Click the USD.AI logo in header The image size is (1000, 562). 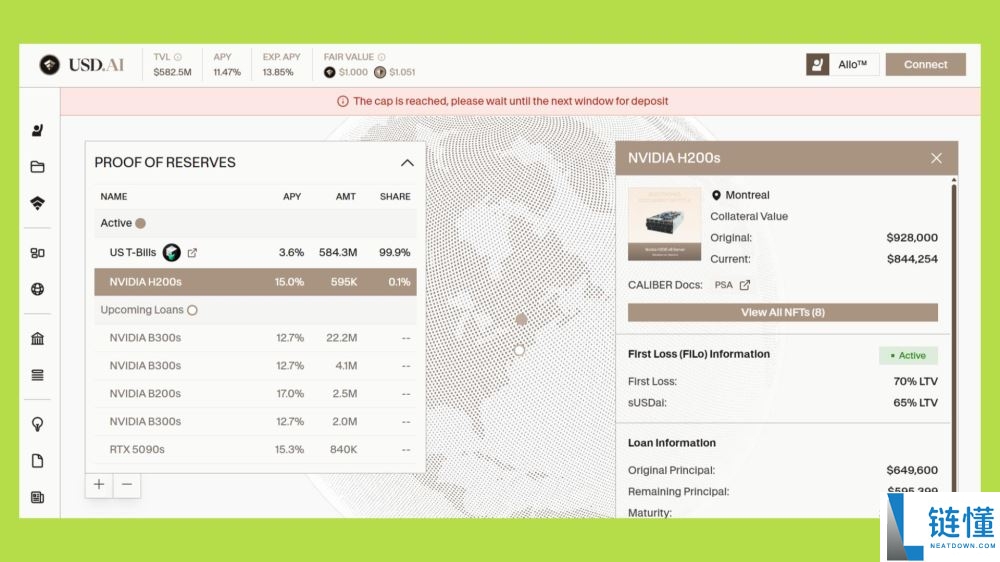click(x=82, y=65)
